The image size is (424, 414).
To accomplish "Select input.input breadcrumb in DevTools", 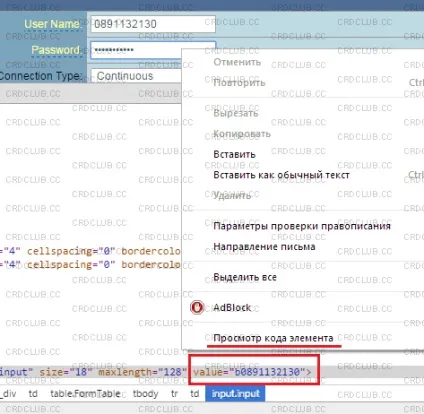I will 235,394.
